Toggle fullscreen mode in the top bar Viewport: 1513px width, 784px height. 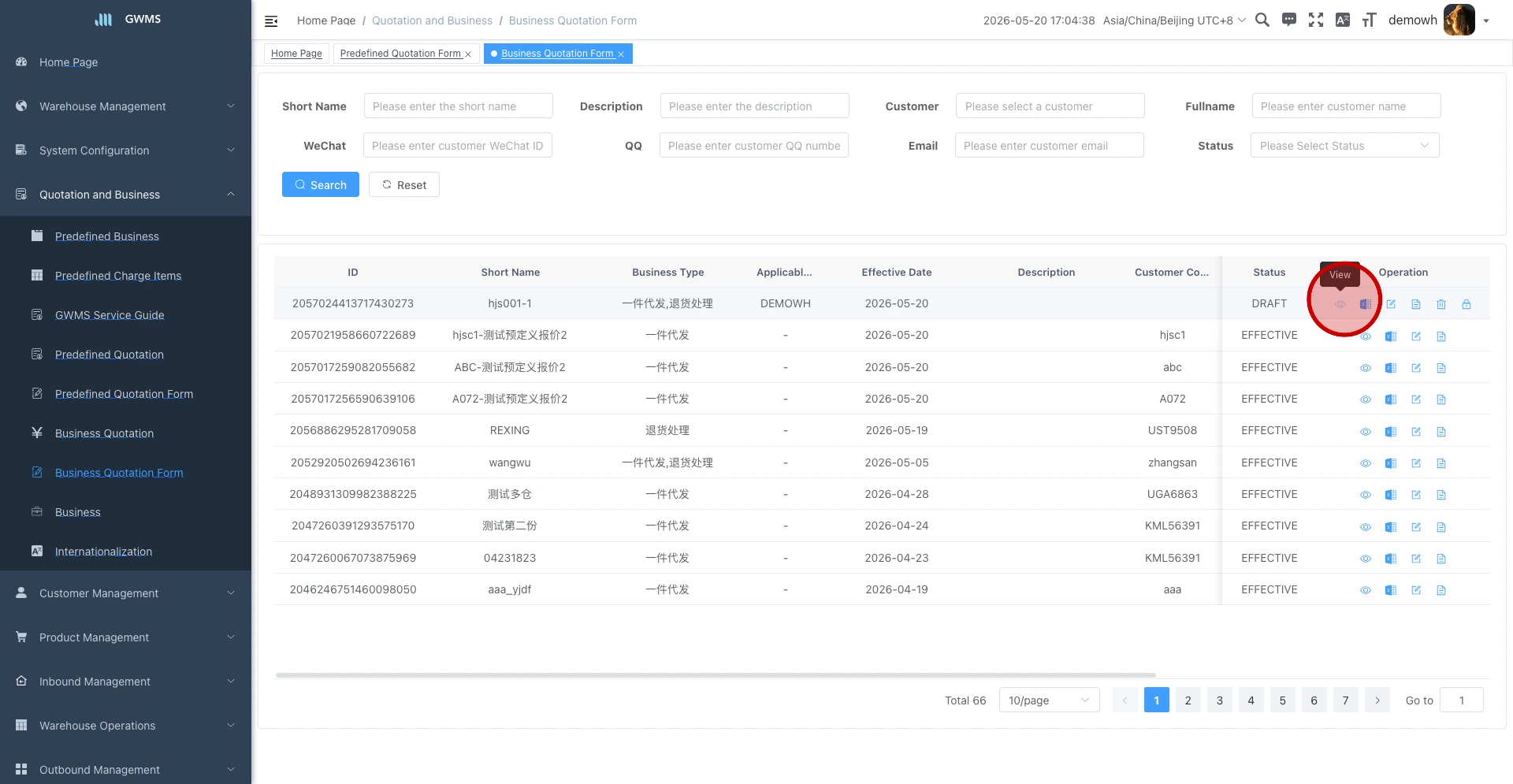1316,20
